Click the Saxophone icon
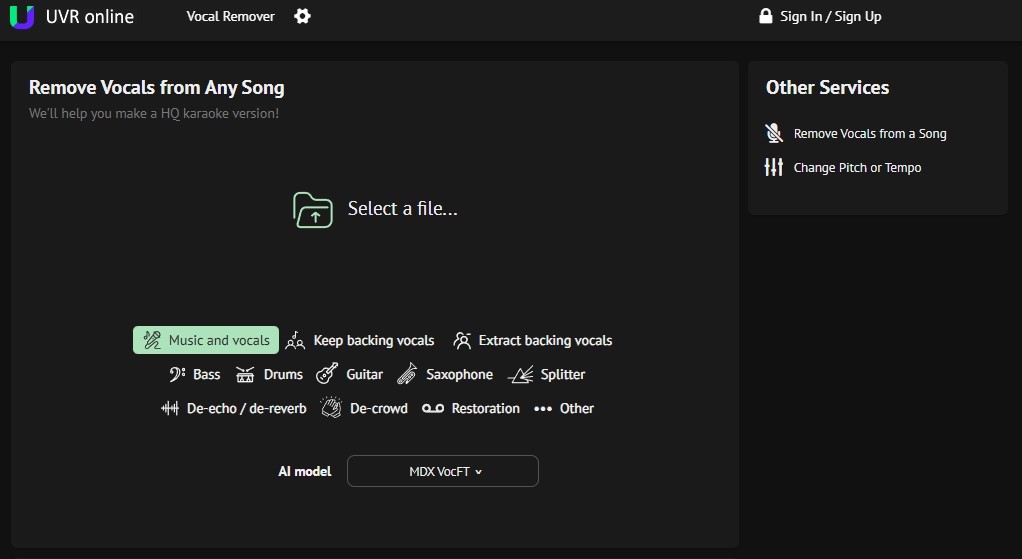The height and width of the screenshot is (559, 1022). click(x=407, y=375)
